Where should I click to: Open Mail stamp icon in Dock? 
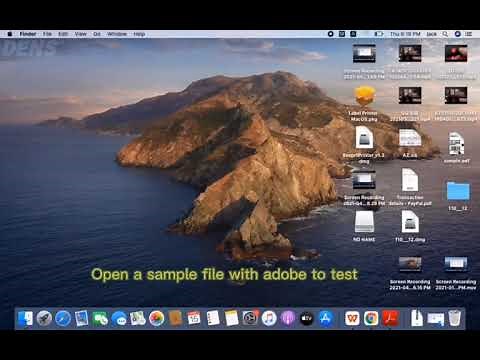point(82,318)
